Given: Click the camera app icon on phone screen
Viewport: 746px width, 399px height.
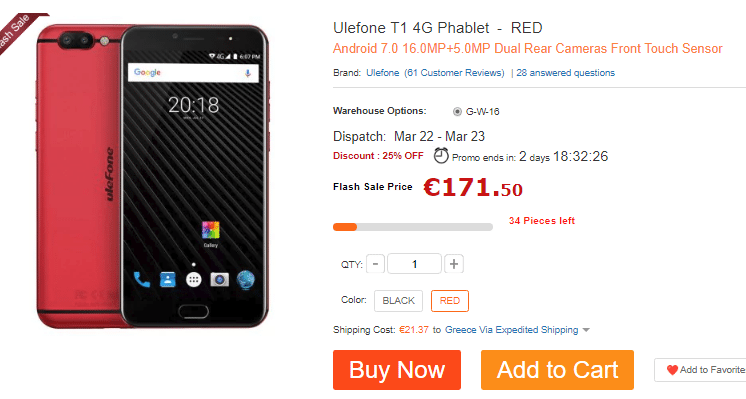Looking at the screenshot, I should tap(219, 280).
